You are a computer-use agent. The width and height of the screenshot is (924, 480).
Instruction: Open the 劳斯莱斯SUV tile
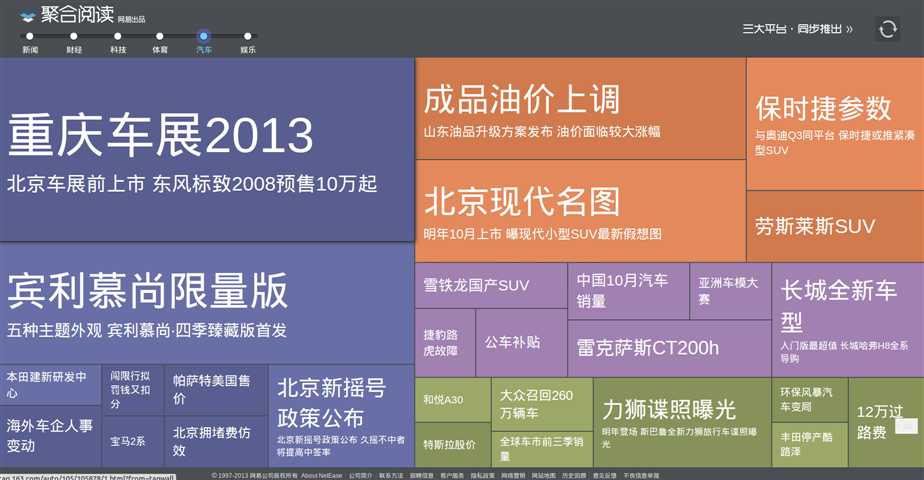click(836, 226)
